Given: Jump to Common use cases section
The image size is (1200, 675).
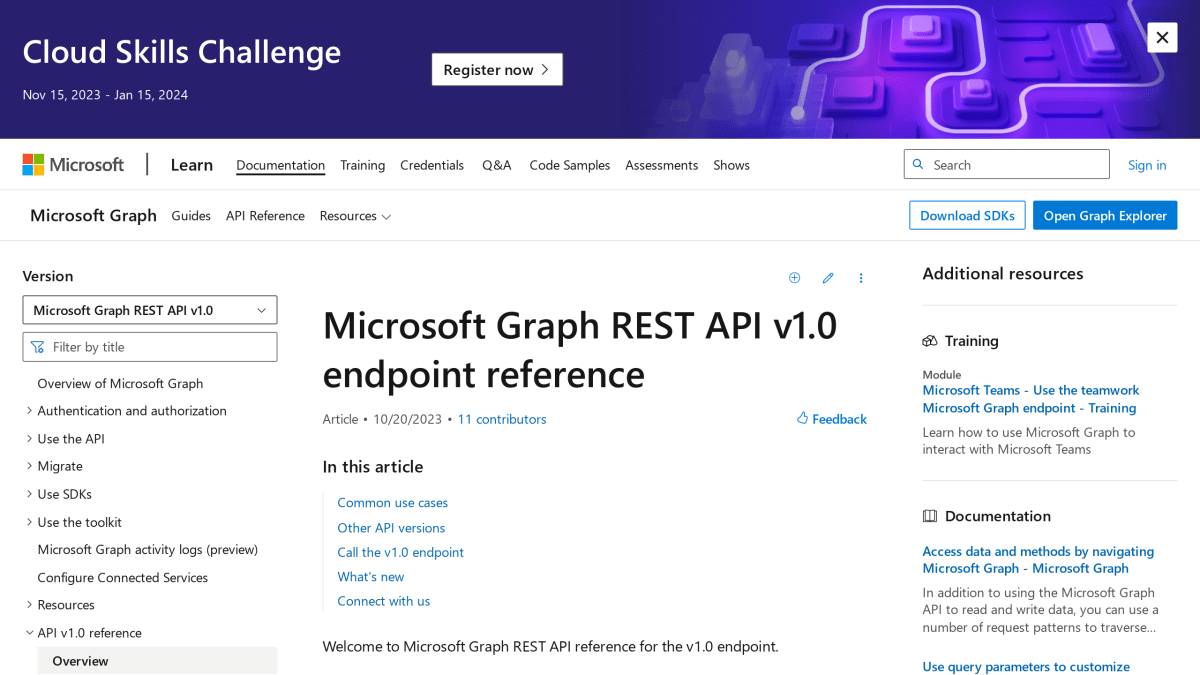Looking at the screenshot, I should pos(392,503).
